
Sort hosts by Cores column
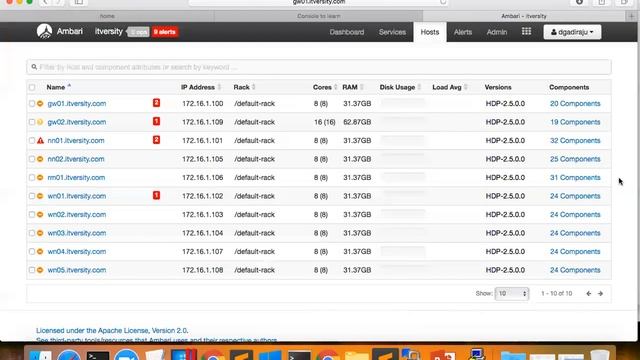pyautogui.click(x=325, y=87)
